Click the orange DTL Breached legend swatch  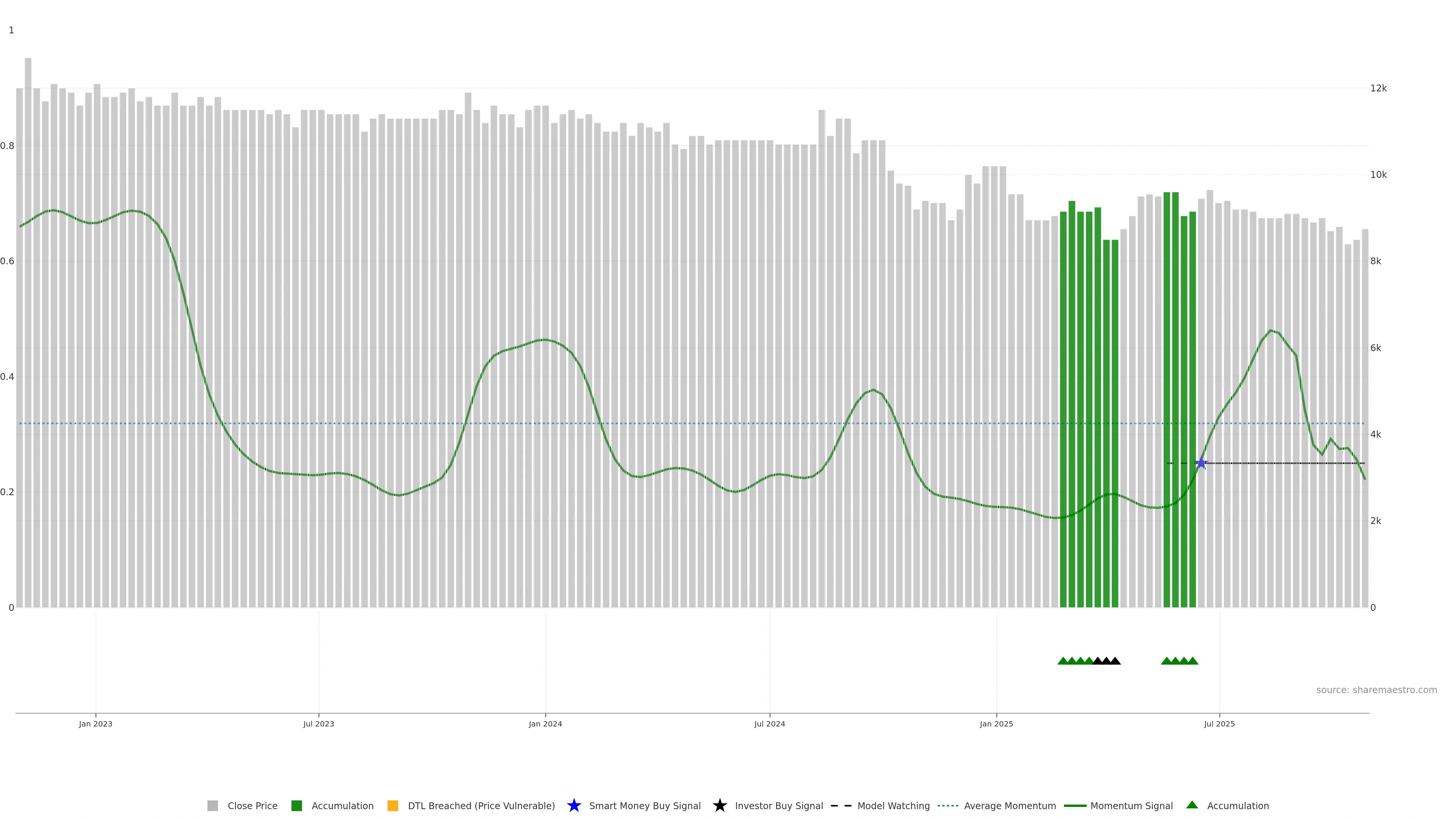point(393,806)
